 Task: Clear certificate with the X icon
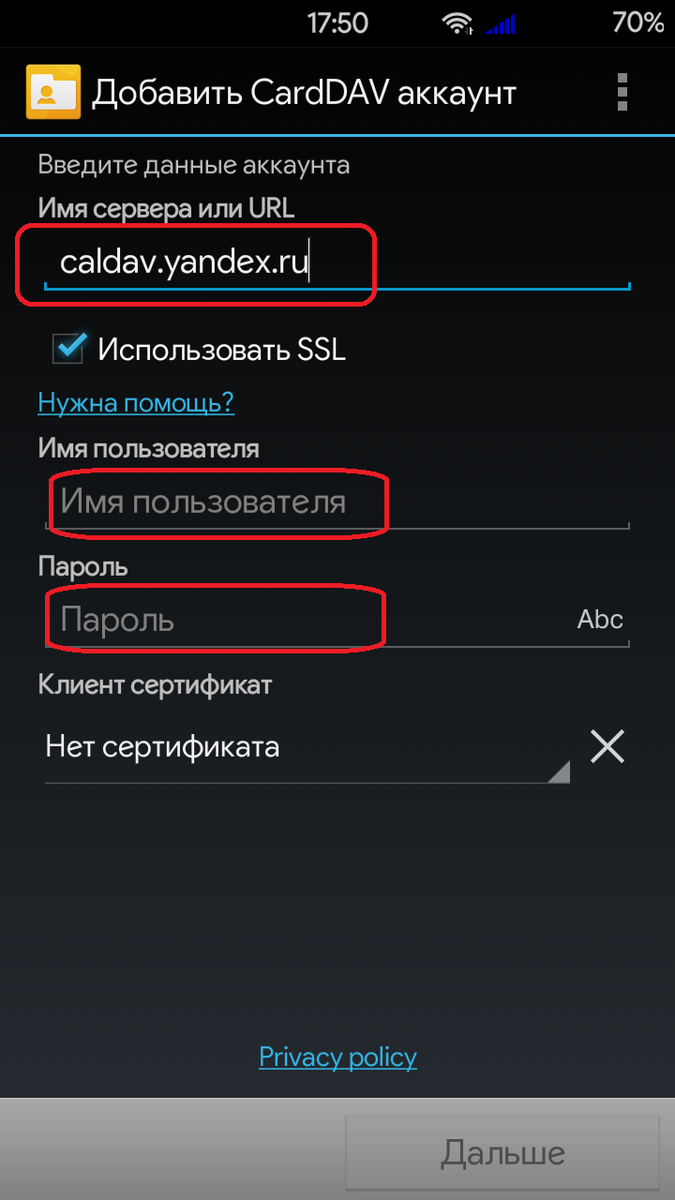607,747
